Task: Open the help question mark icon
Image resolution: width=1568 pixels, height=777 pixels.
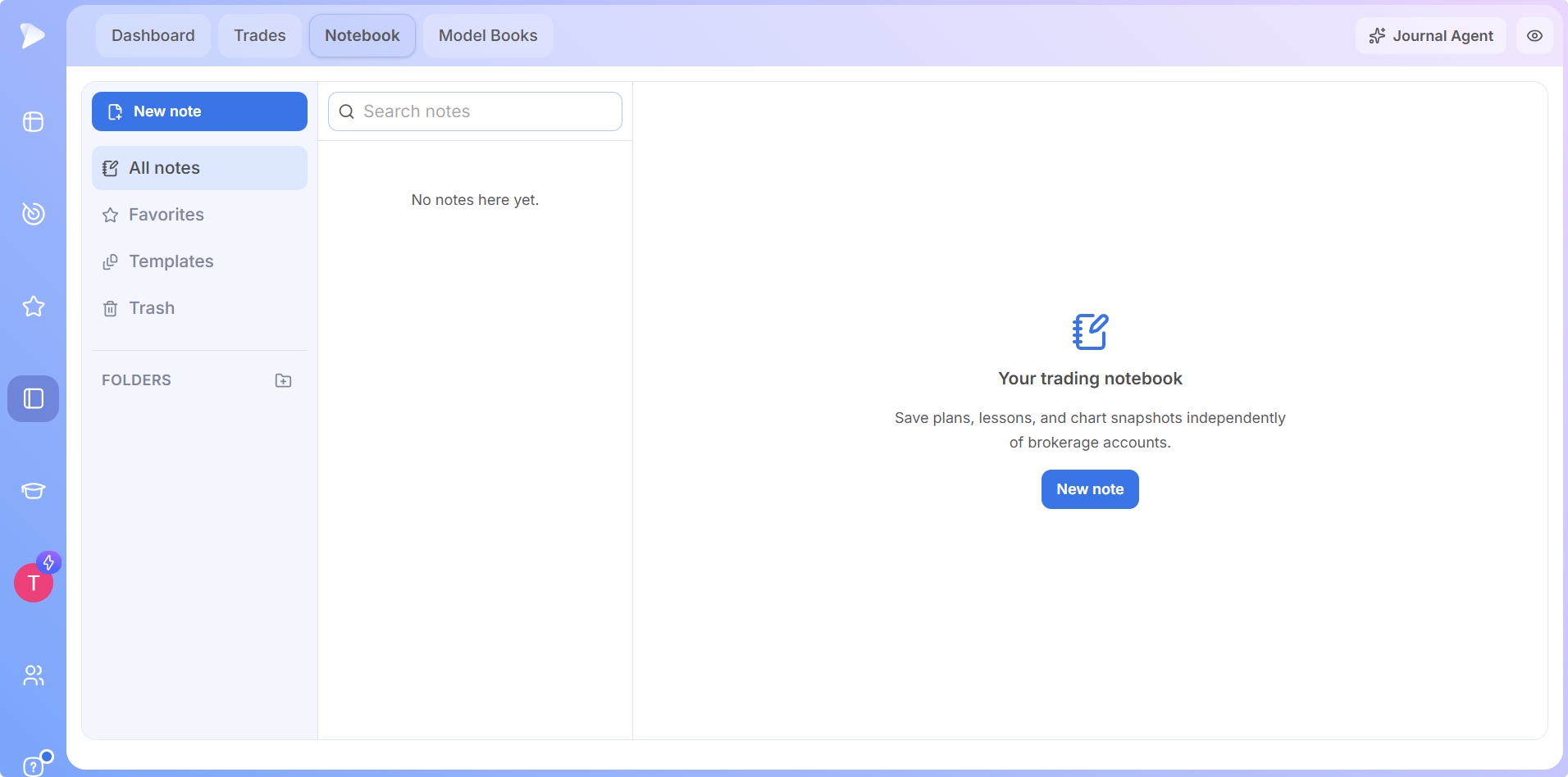Action: [x=33, y=766]
